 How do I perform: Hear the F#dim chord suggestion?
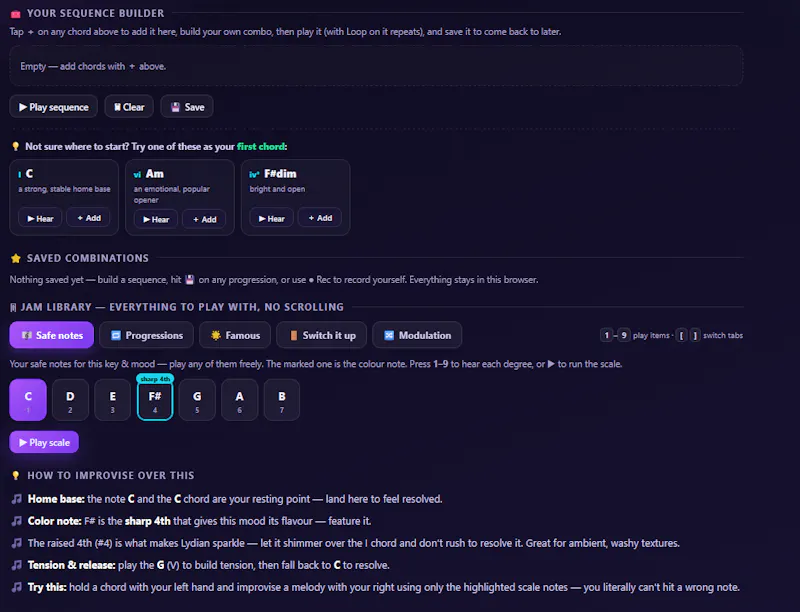point(271,218)
